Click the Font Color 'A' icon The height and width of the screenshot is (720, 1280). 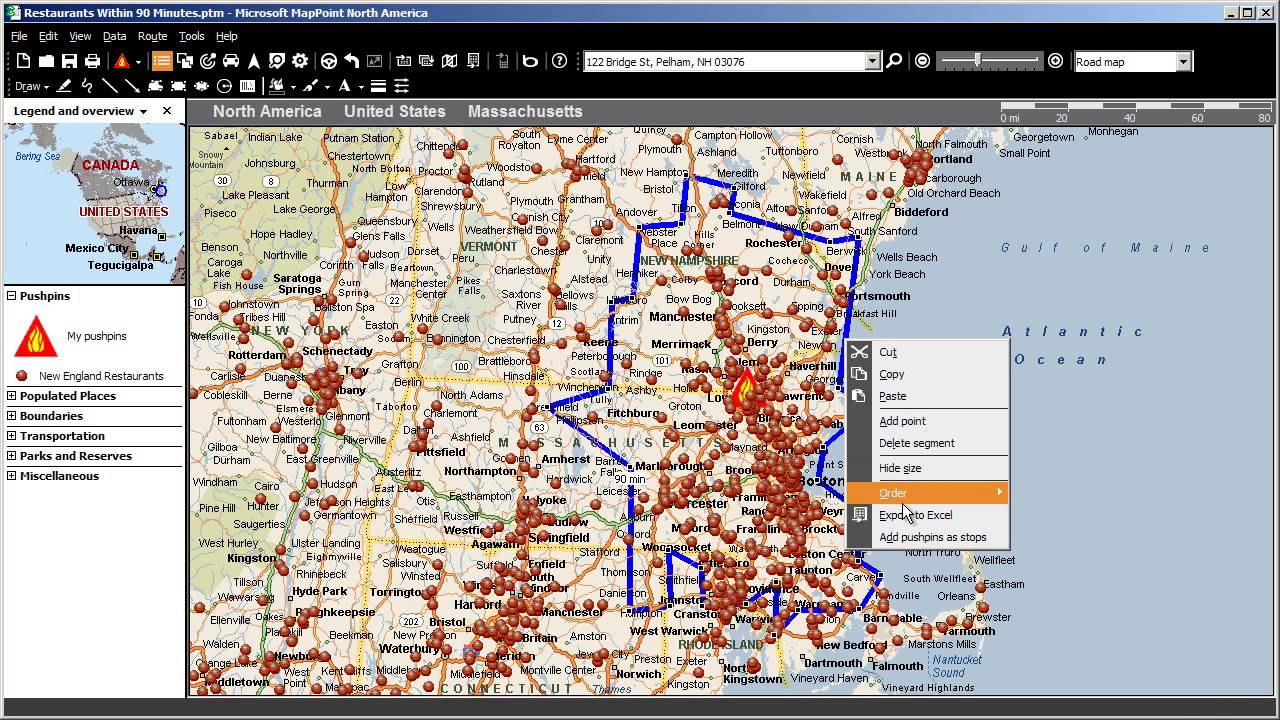tap(344, 86)
